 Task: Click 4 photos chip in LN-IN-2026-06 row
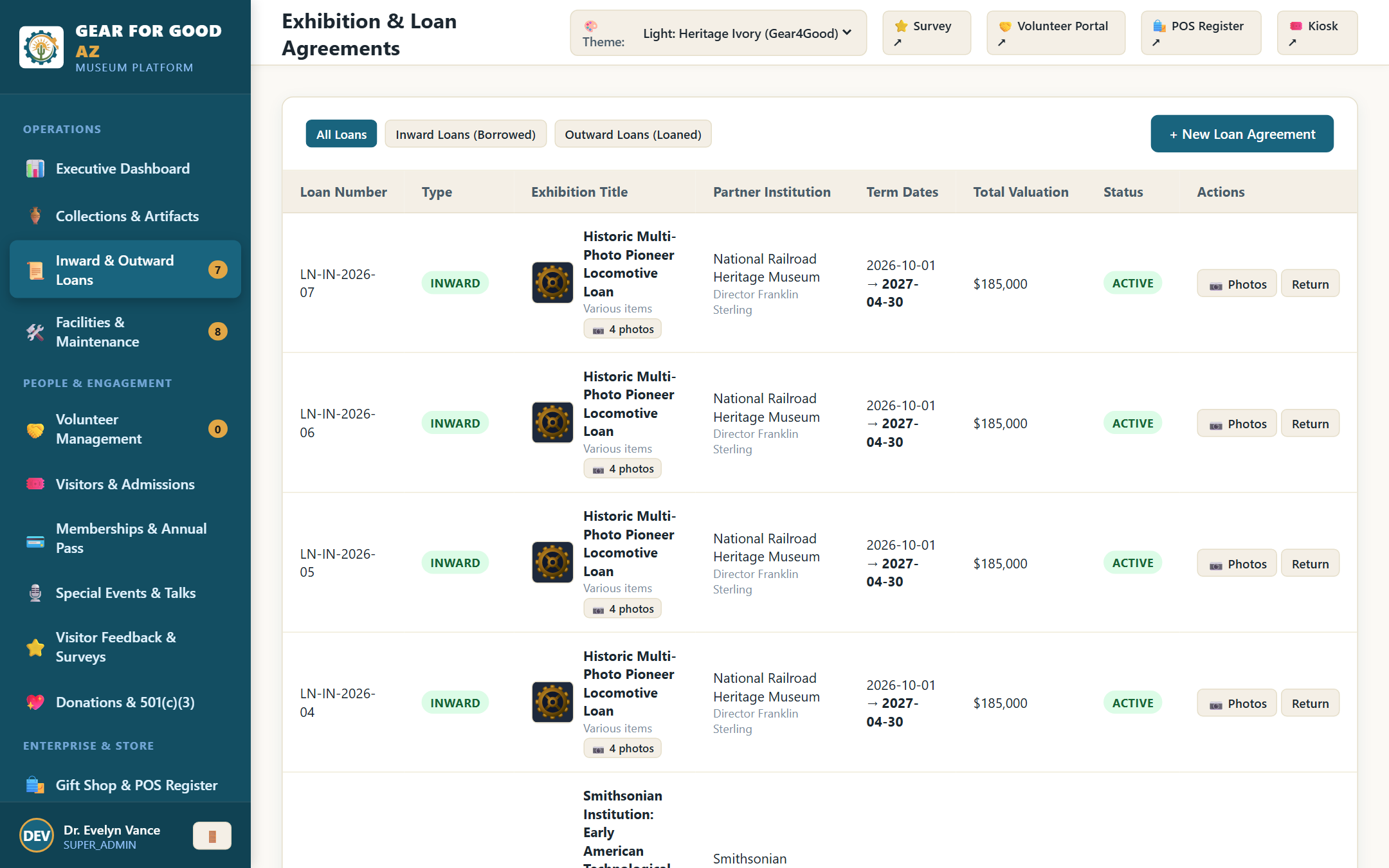point(622,469)
